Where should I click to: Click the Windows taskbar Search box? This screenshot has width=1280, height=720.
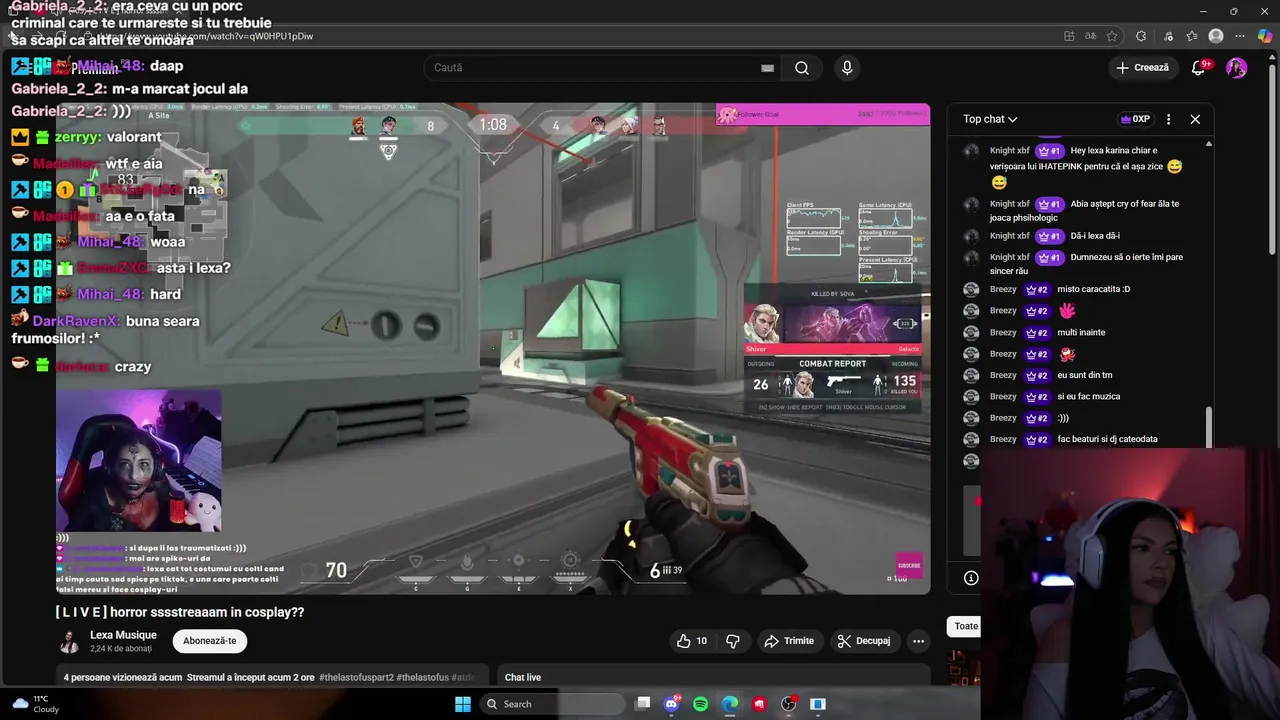point(551,704)
